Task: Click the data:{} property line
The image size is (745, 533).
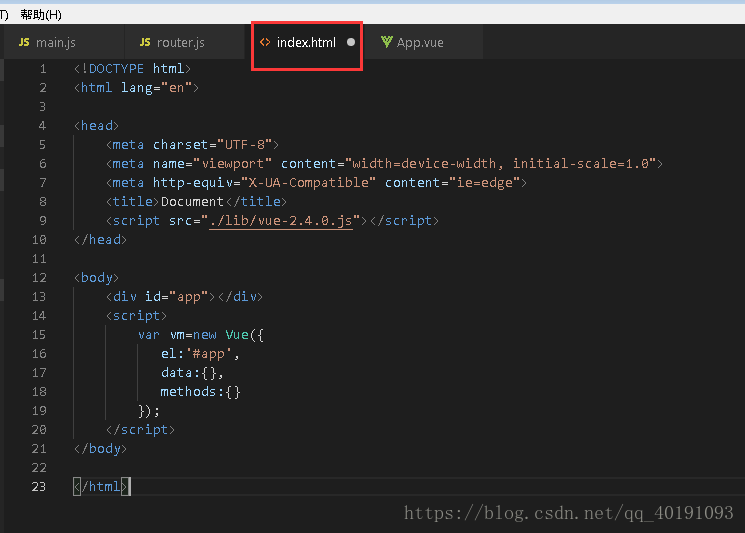Action: [192, 373]
